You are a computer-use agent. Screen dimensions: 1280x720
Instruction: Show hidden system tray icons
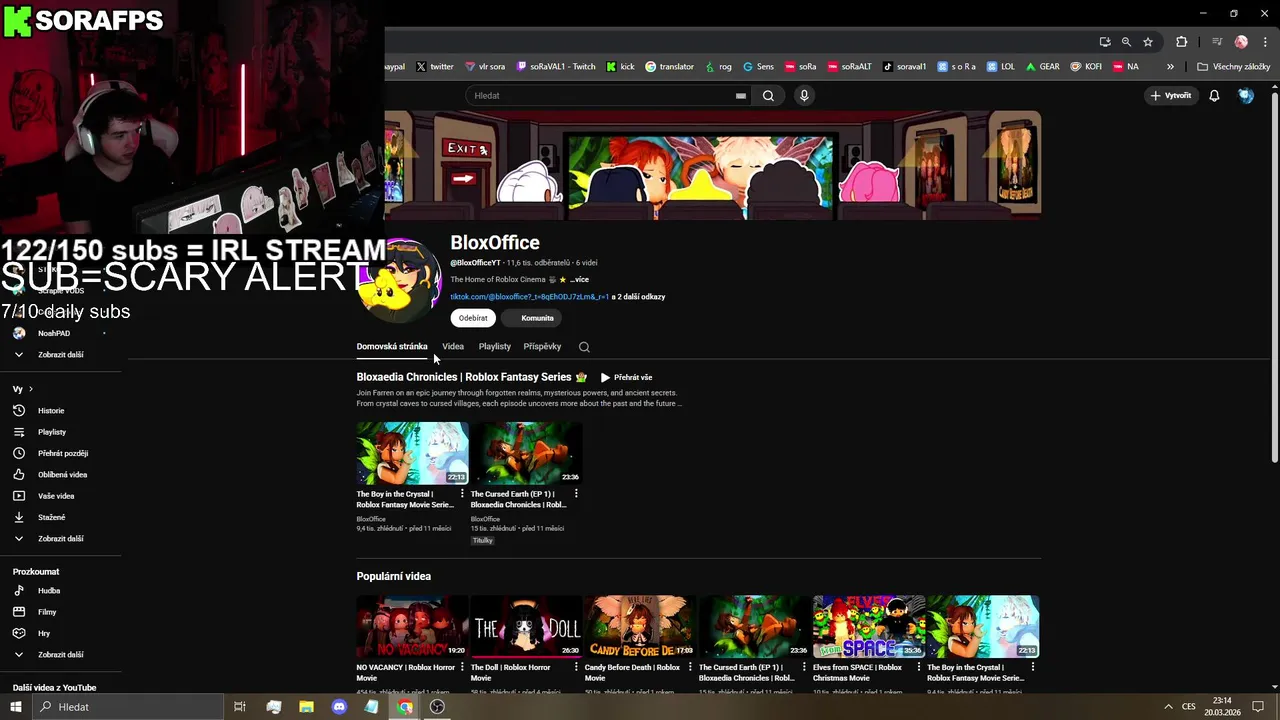(x=1168, y=707)
